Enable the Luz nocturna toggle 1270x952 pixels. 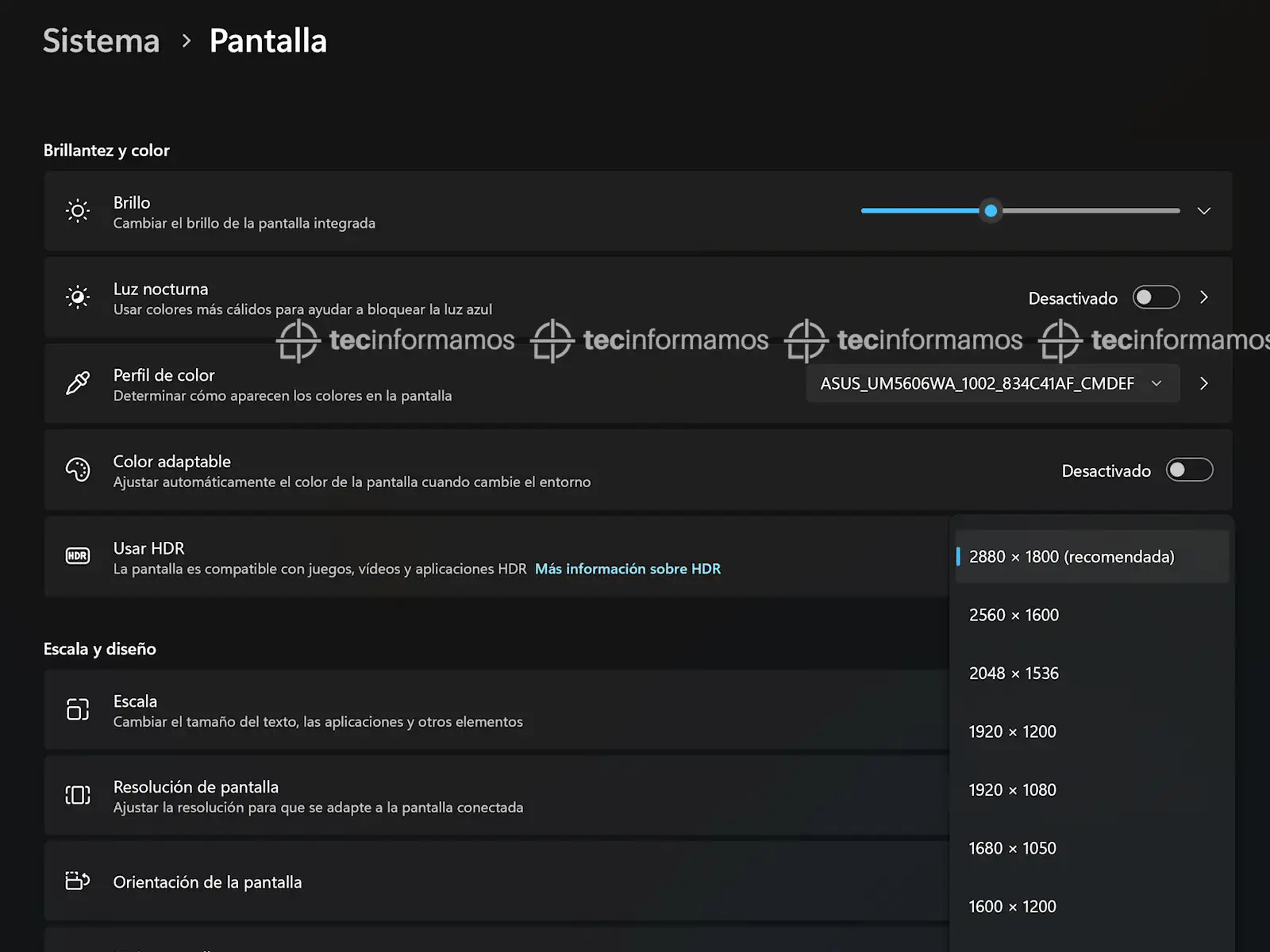[x=1156, y=297]
